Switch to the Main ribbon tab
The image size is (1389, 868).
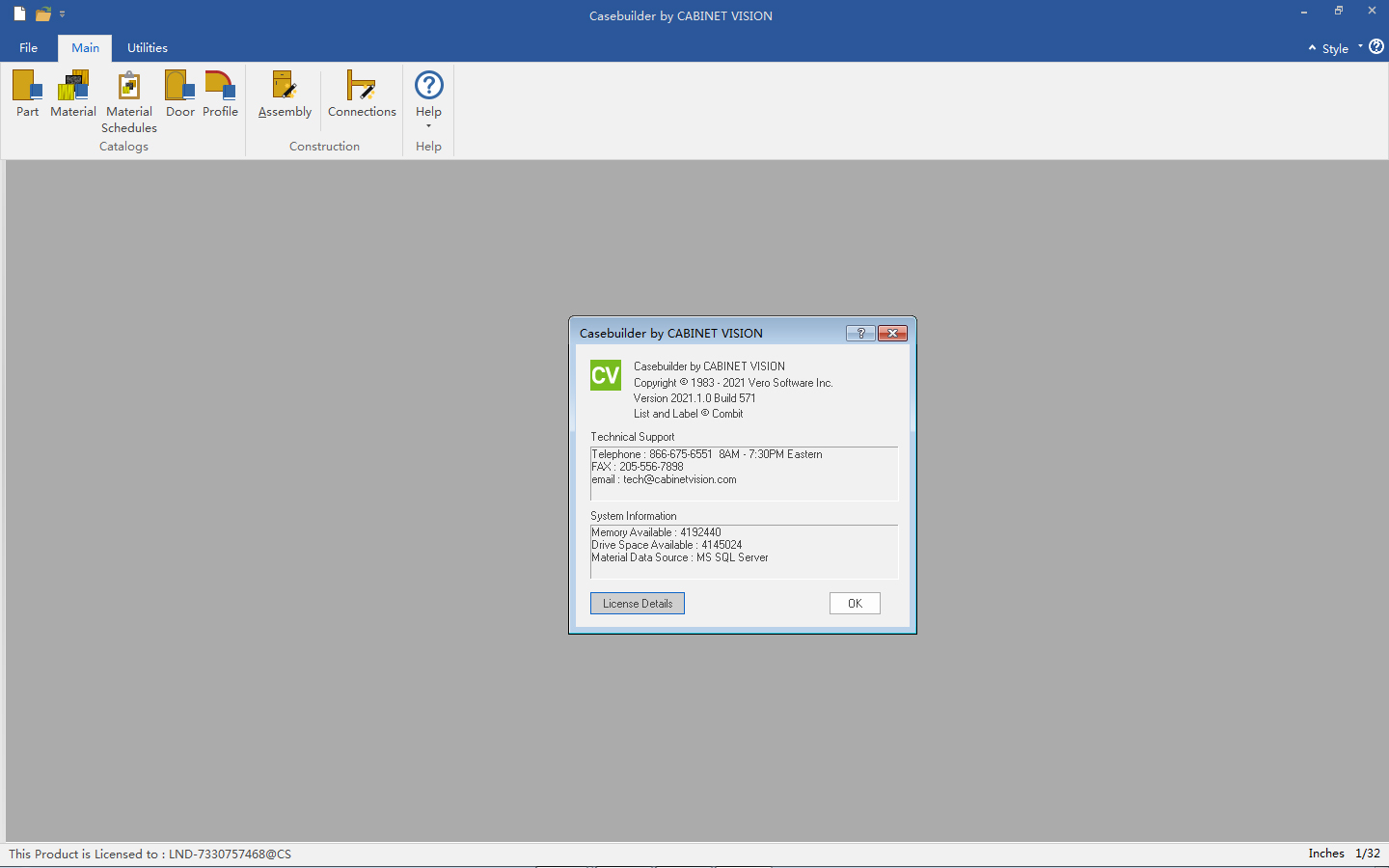click(x=85, y=47)
